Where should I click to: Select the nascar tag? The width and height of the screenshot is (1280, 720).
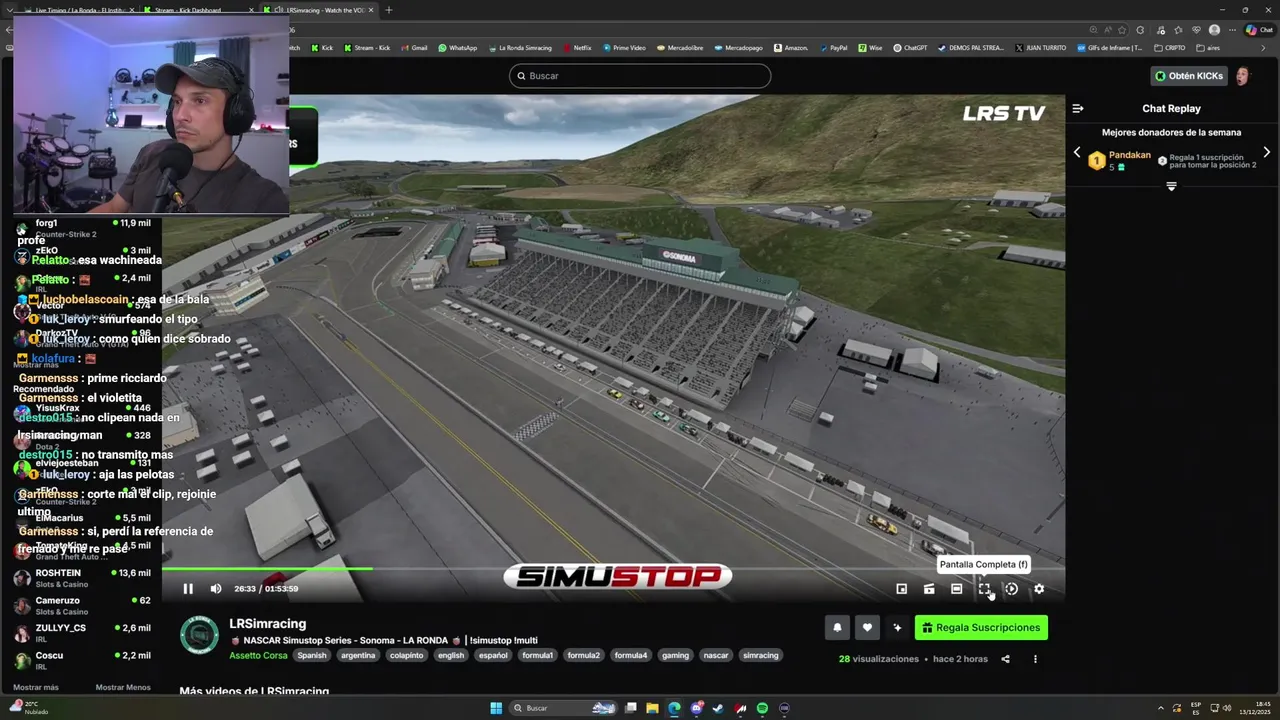(716, 656)
